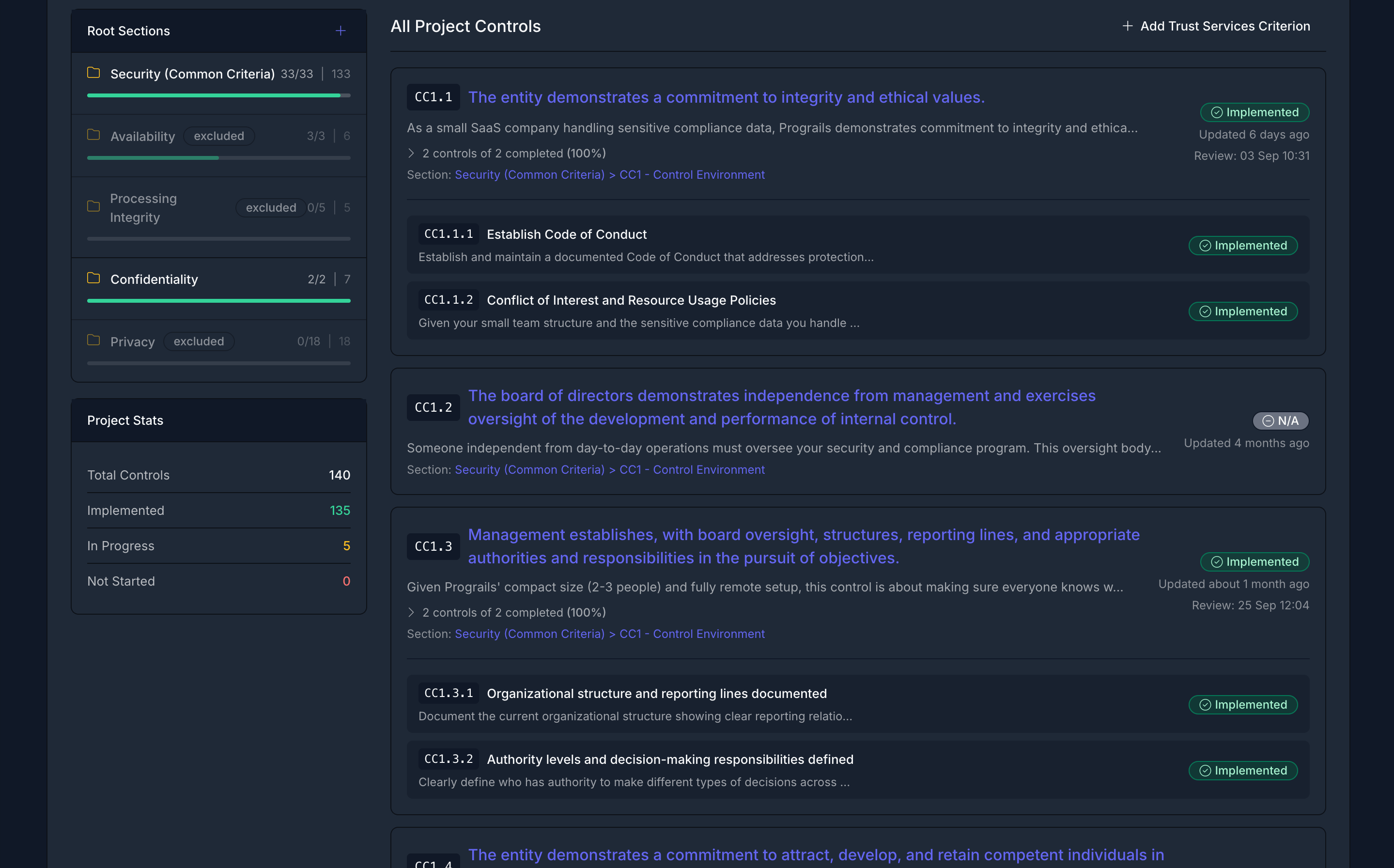Viewport: 1394px width, 868px height.
Task: Click the Implemented badge for CC1.1.2
Action: click(x=1243, y=311)
